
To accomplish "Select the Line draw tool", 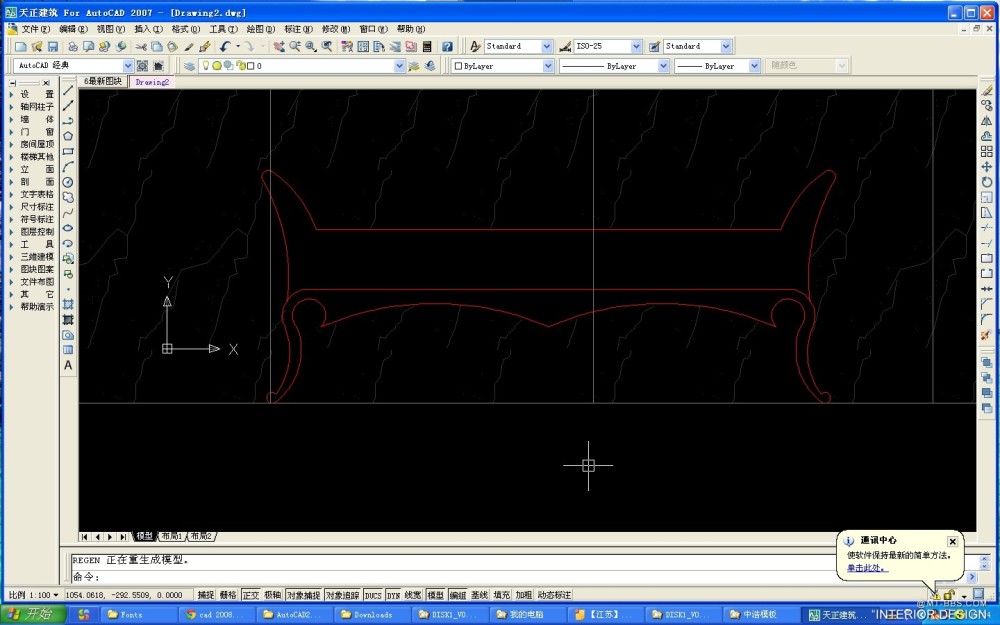I will [68, 91].
